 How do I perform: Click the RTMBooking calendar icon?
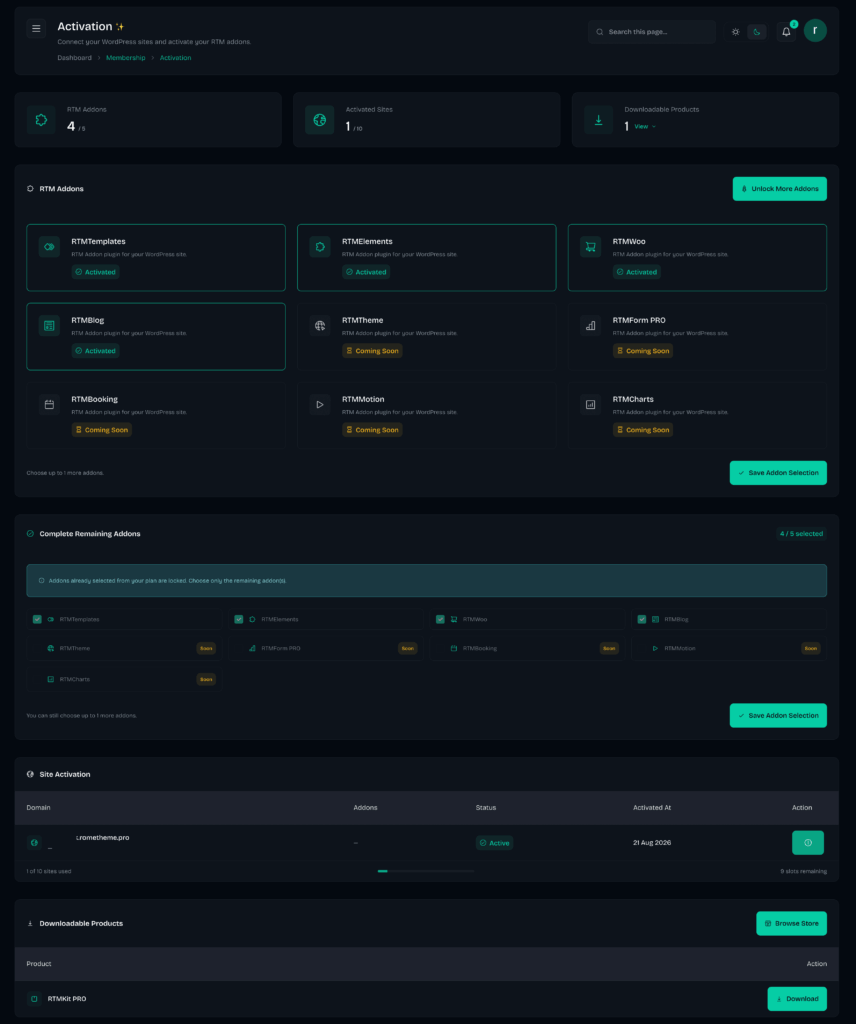49,404
